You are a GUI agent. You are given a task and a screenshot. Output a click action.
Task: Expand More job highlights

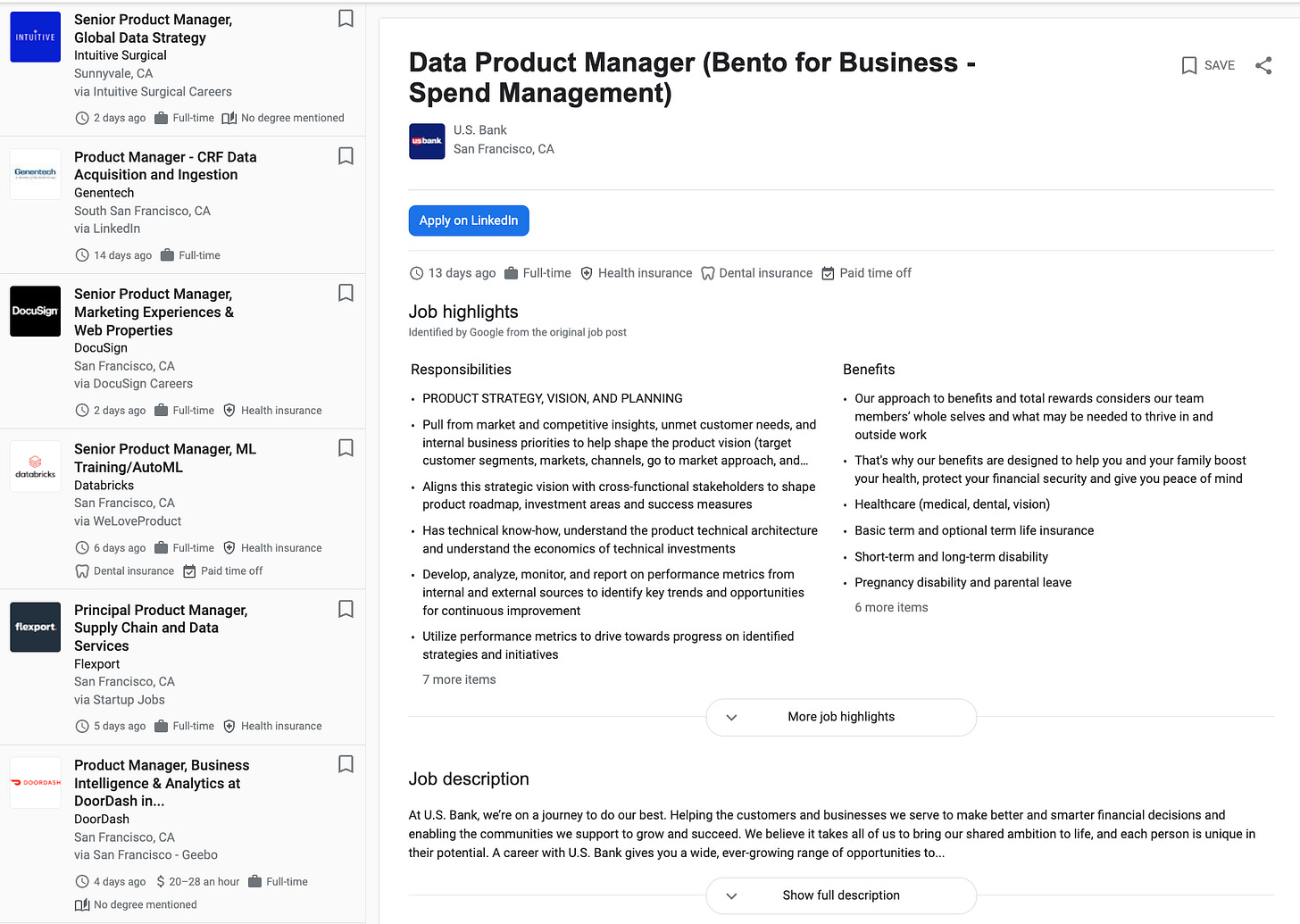point(841,717)
